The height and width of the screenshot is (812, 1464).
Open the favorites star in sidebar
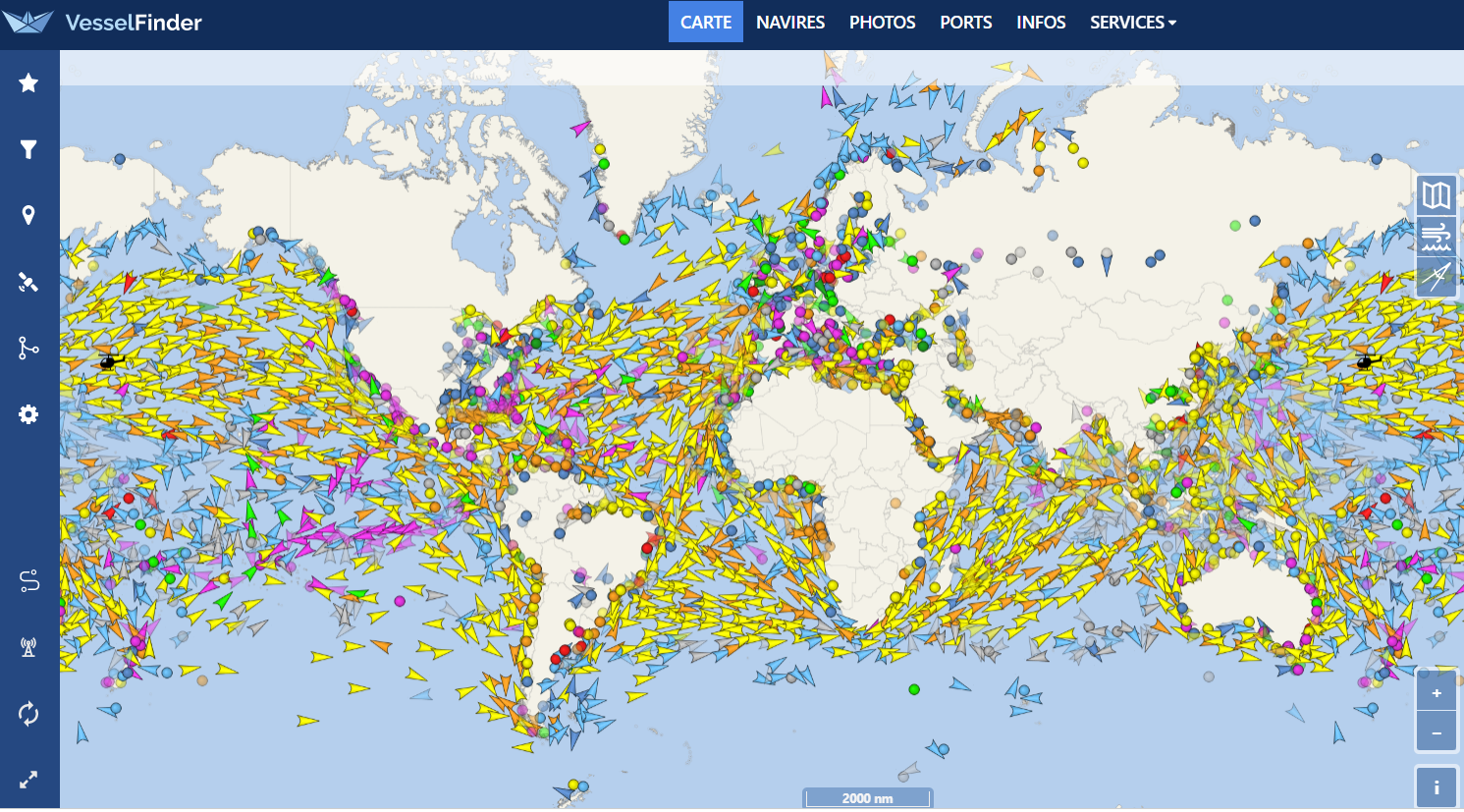(x=28, y=83)
